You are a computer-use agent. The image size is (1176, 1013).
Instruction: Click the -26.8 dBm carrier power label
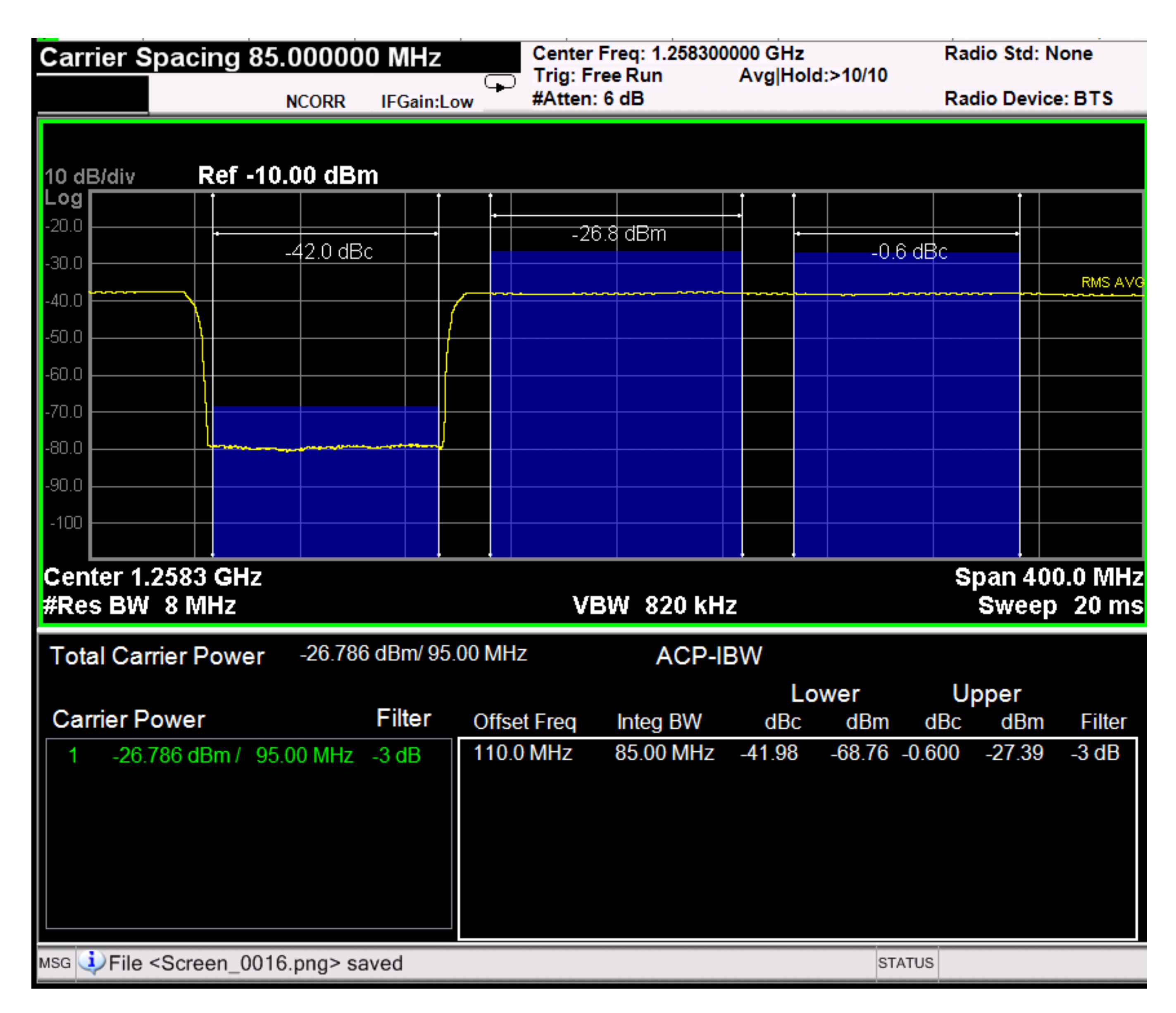(x=619, y=234)
